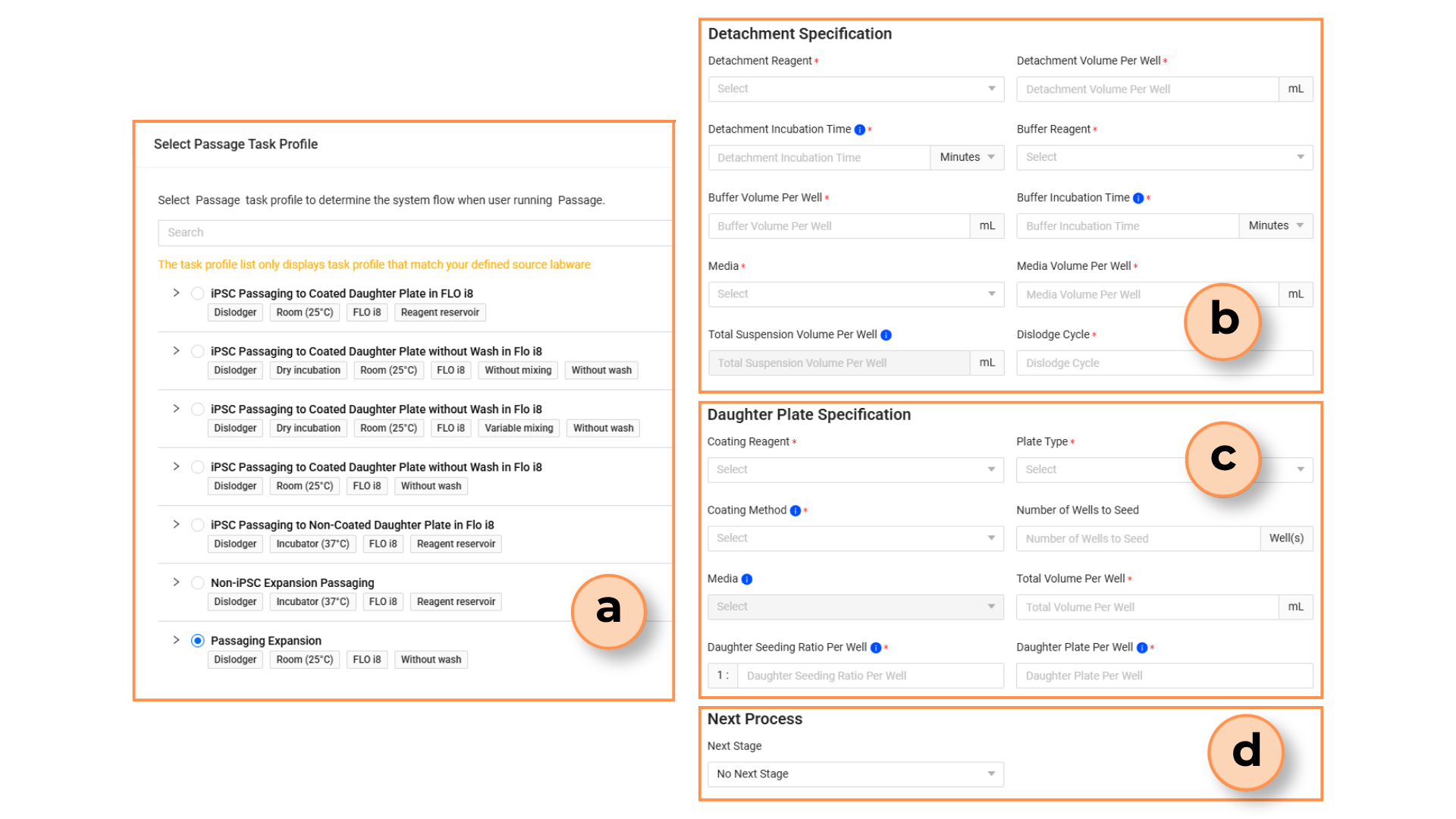This screenshot has height=819, width=1456.
Task: Click info icon beside Daughter Seeding Ratio Per Well
Action: click(876, 648)
